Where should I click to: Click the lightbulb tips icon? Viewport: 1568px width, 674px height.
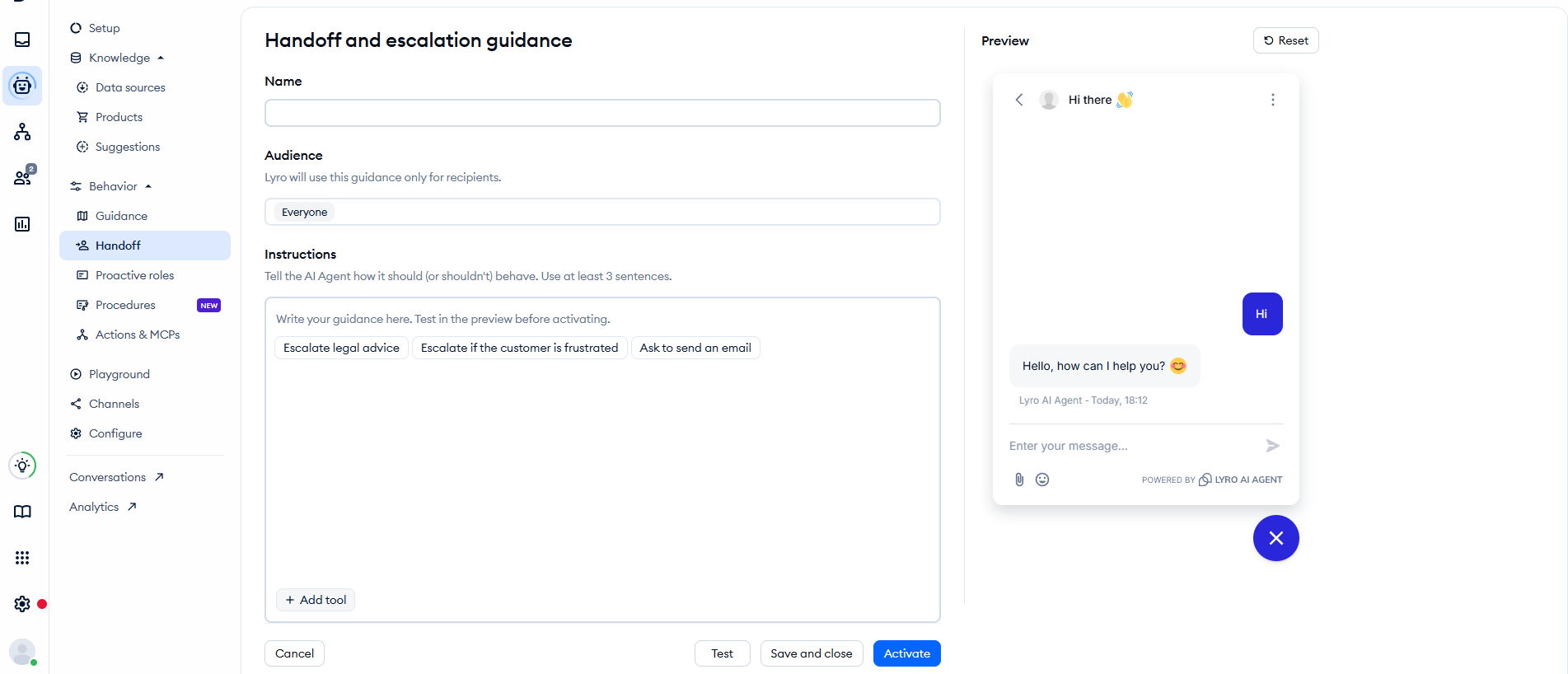coord(22,466)
